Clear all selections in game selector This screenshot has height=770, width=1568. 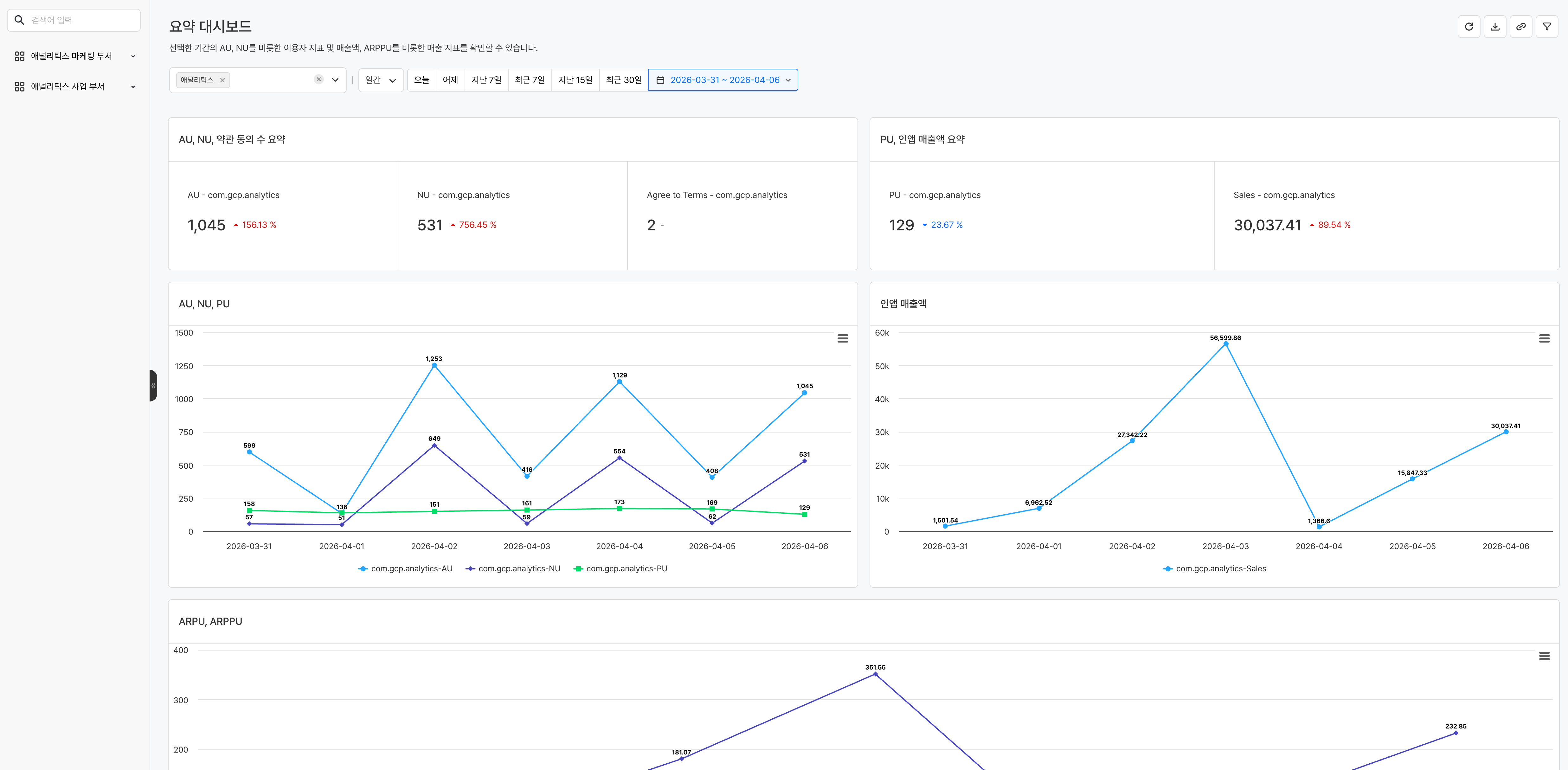coord(318,80)
